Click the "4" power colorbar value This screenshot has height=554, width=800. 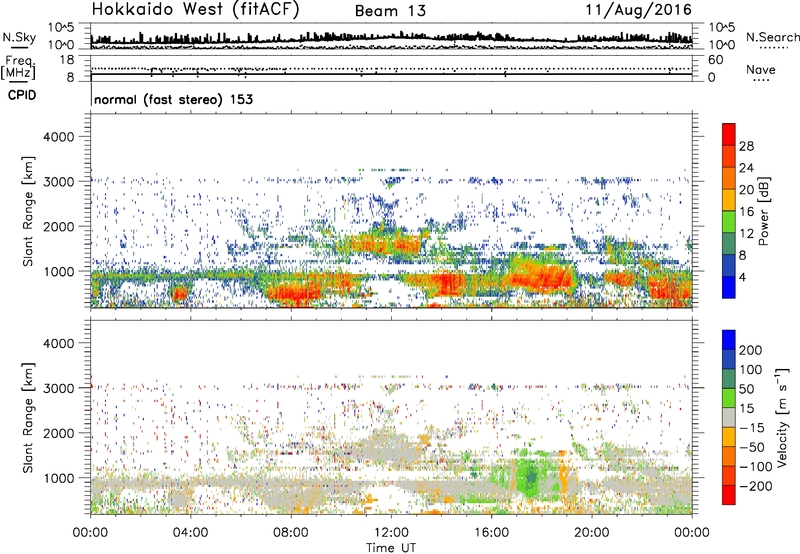tap(742, 277)
